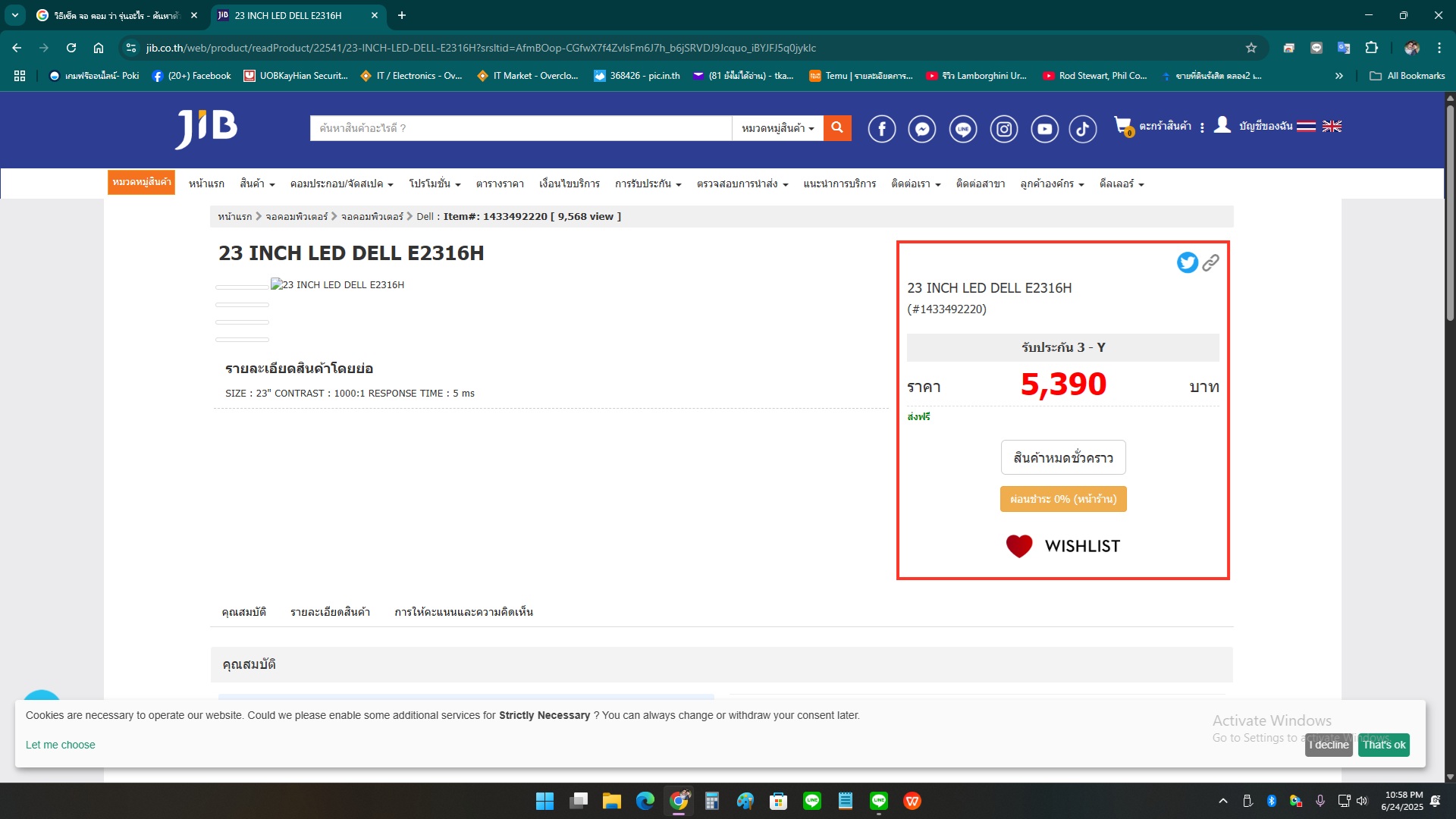Click the red heart wishlist icon
Viewport: 1456px width, 819px height.
tap(1019, 546)
